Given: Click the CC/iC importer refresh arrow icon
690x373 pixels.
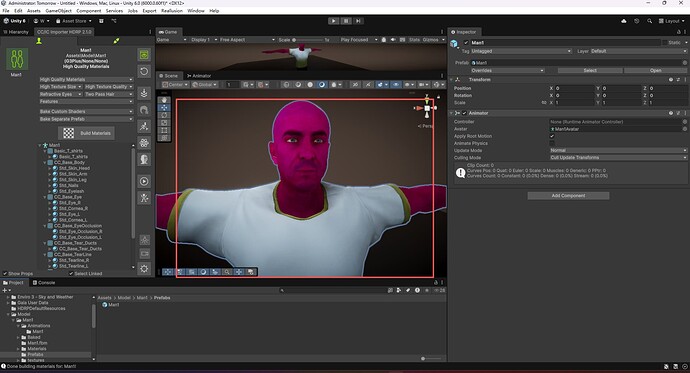Looking at the screenshot, I should (144, 71).
